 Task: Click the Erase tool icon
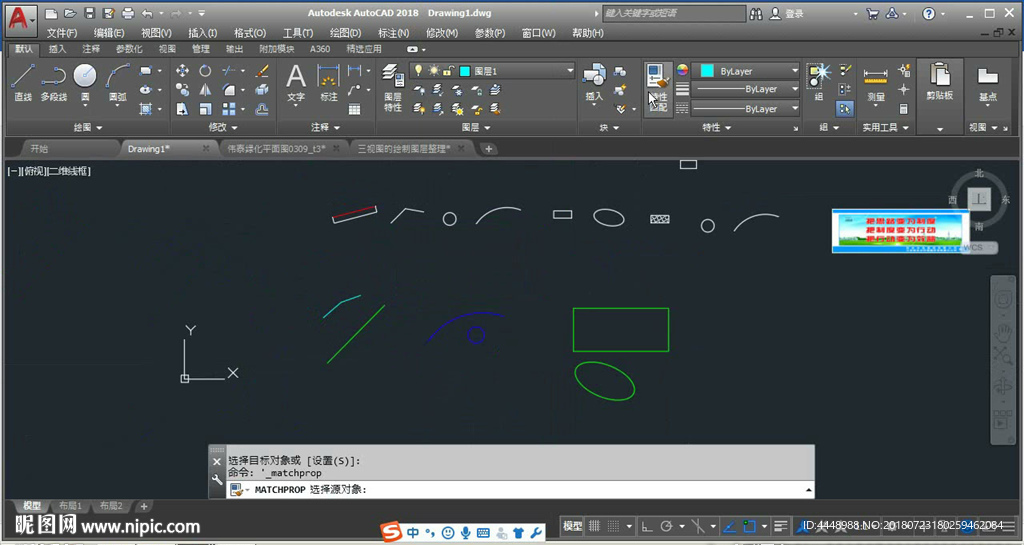263,70
